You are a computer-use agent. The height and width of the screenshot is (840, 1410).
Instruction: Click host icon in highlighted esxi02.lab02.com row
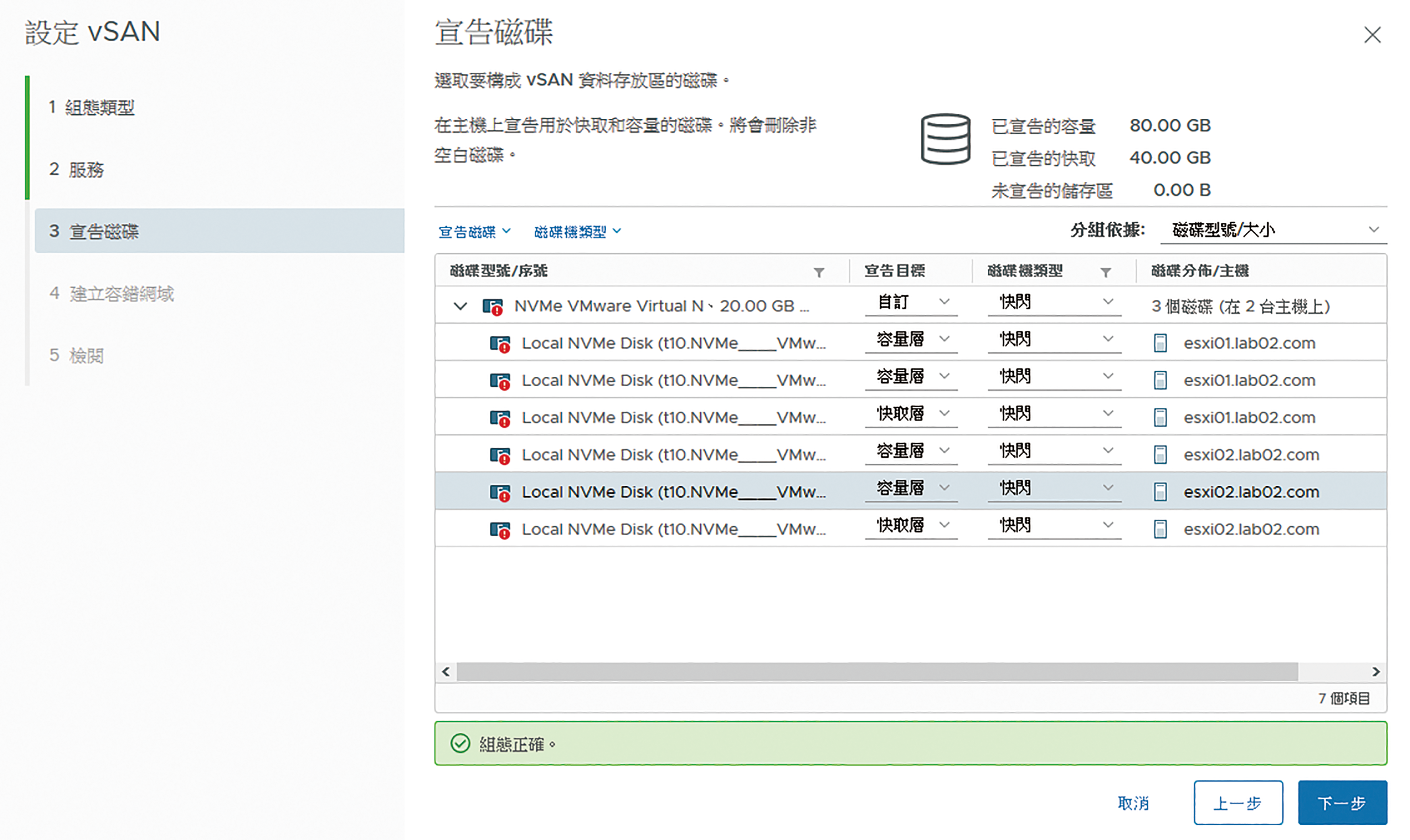coord(1160,492)
